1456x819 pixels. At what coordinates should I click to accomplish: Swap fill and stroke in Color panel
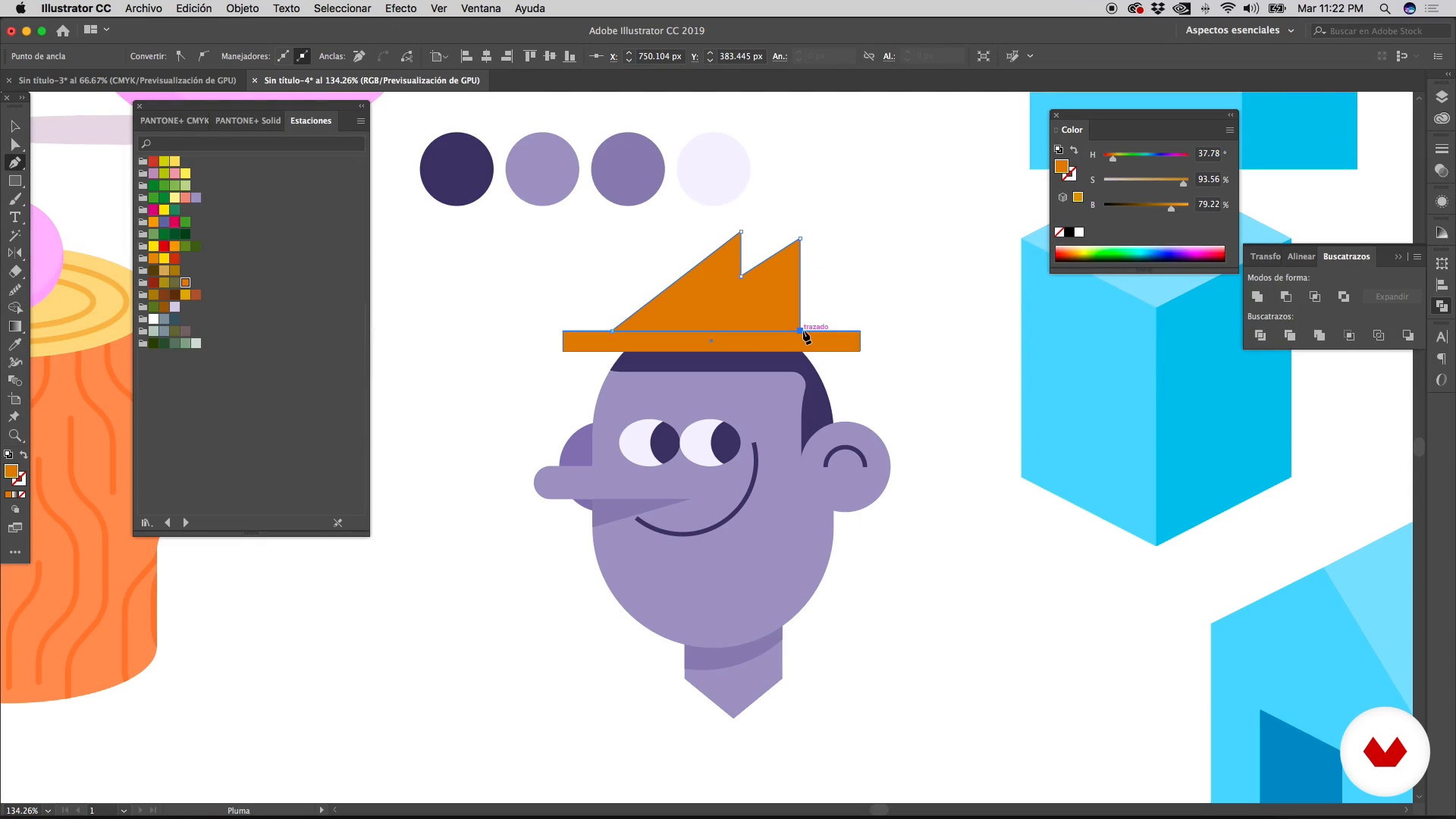[x=1074, y=150]
